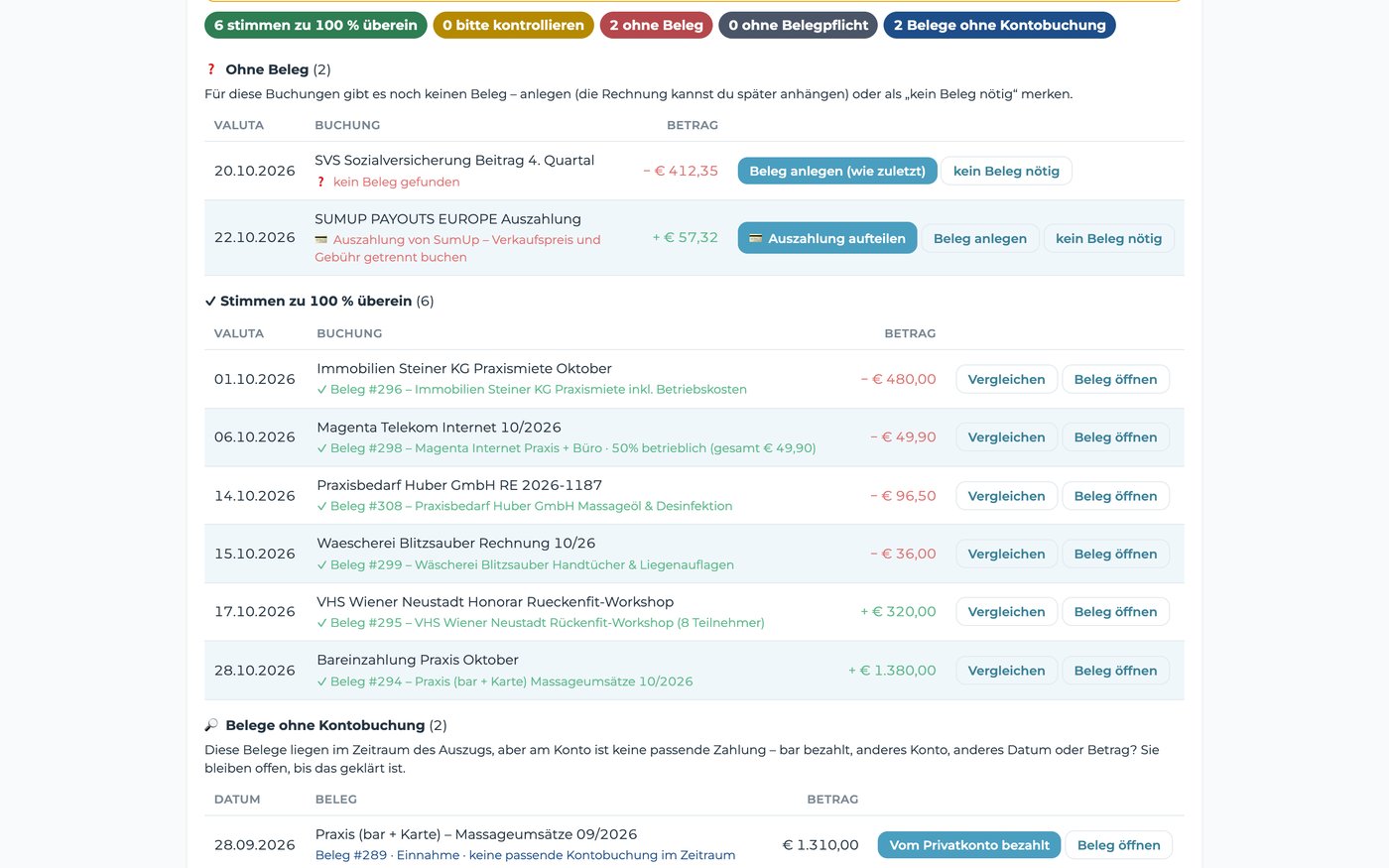Select the '0 ohne Belegpflicht' filter pill
Viewport: 1389px width, 868px height.
[798, 25]
